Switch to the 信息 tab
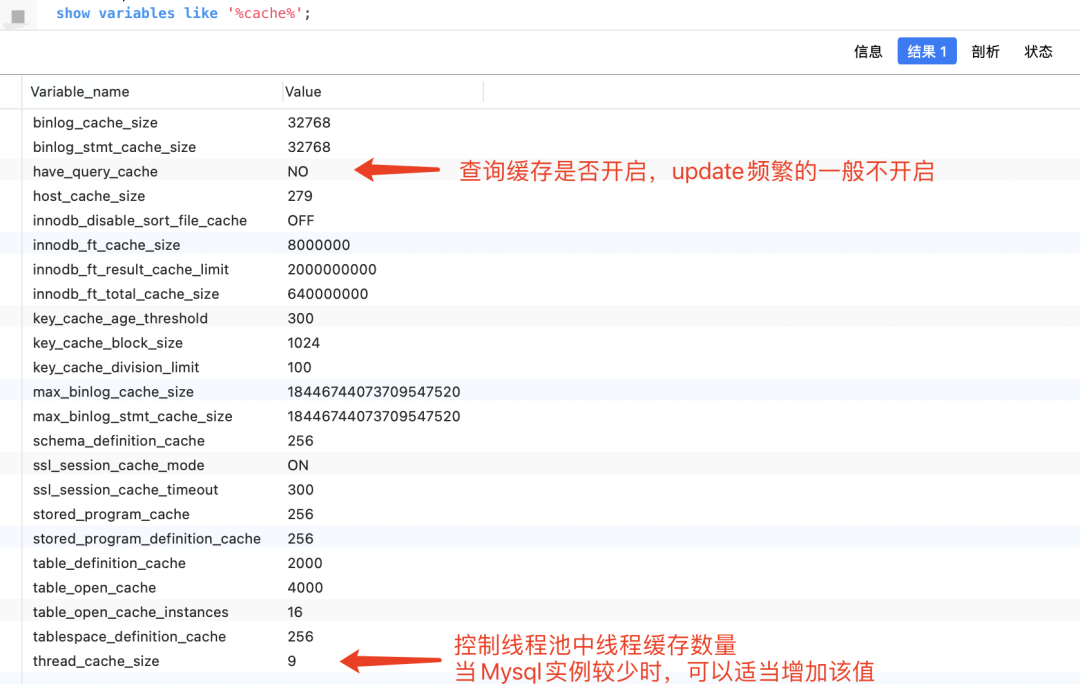This screenshot has height=684, width=1080. 868,52
